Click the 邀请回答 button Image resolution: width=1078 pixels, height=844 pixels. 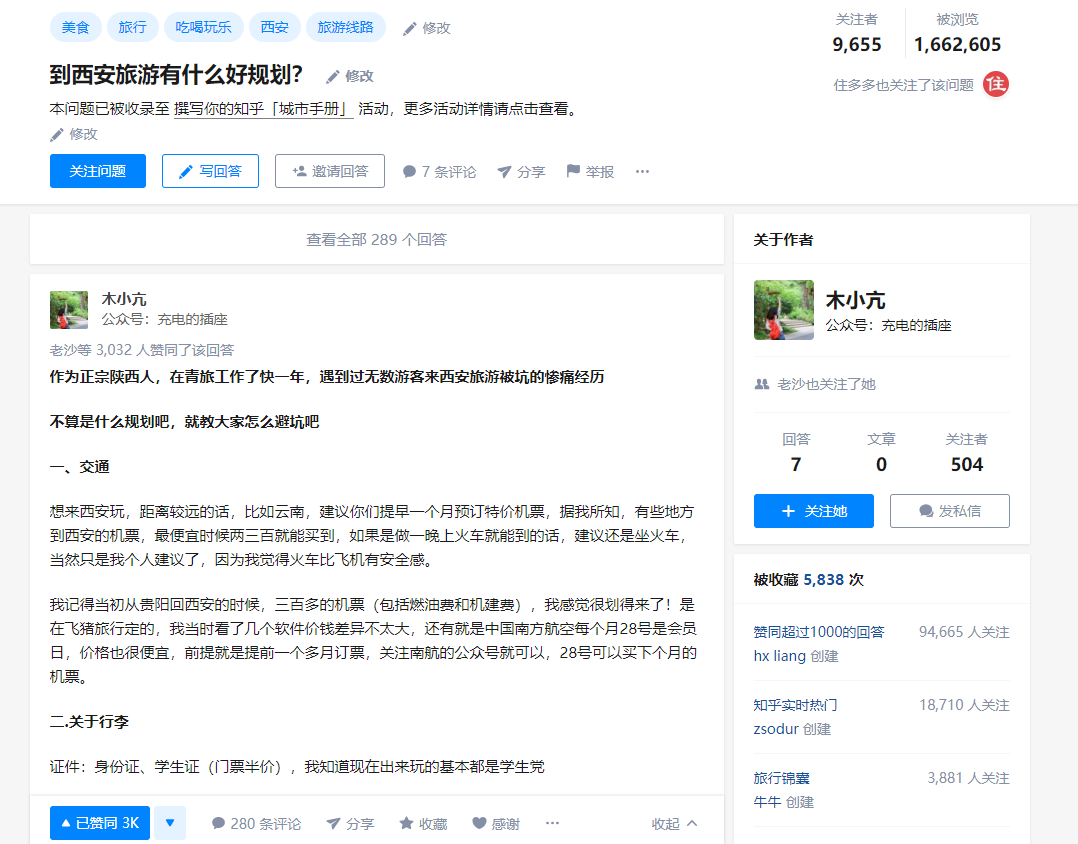pos(330,171)
